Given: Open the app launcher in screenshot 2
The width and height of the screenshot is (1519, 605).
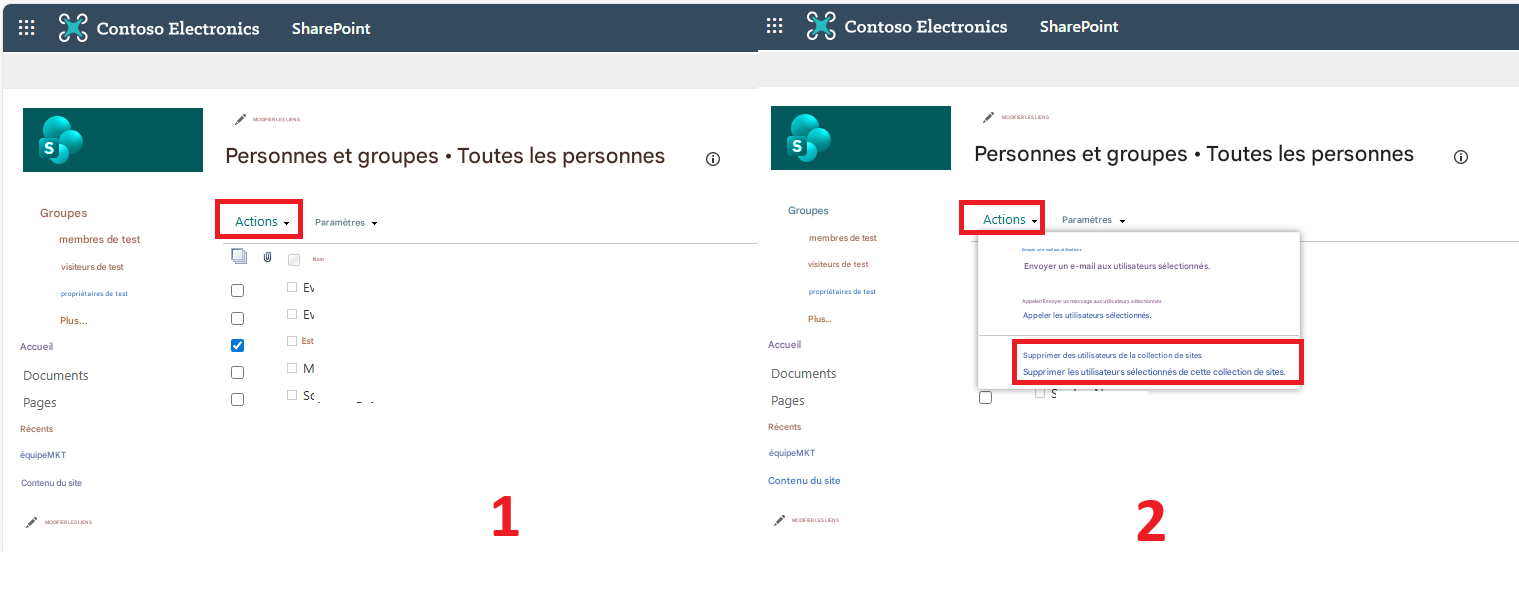Looking at the screenshot, I should point(775,26).
